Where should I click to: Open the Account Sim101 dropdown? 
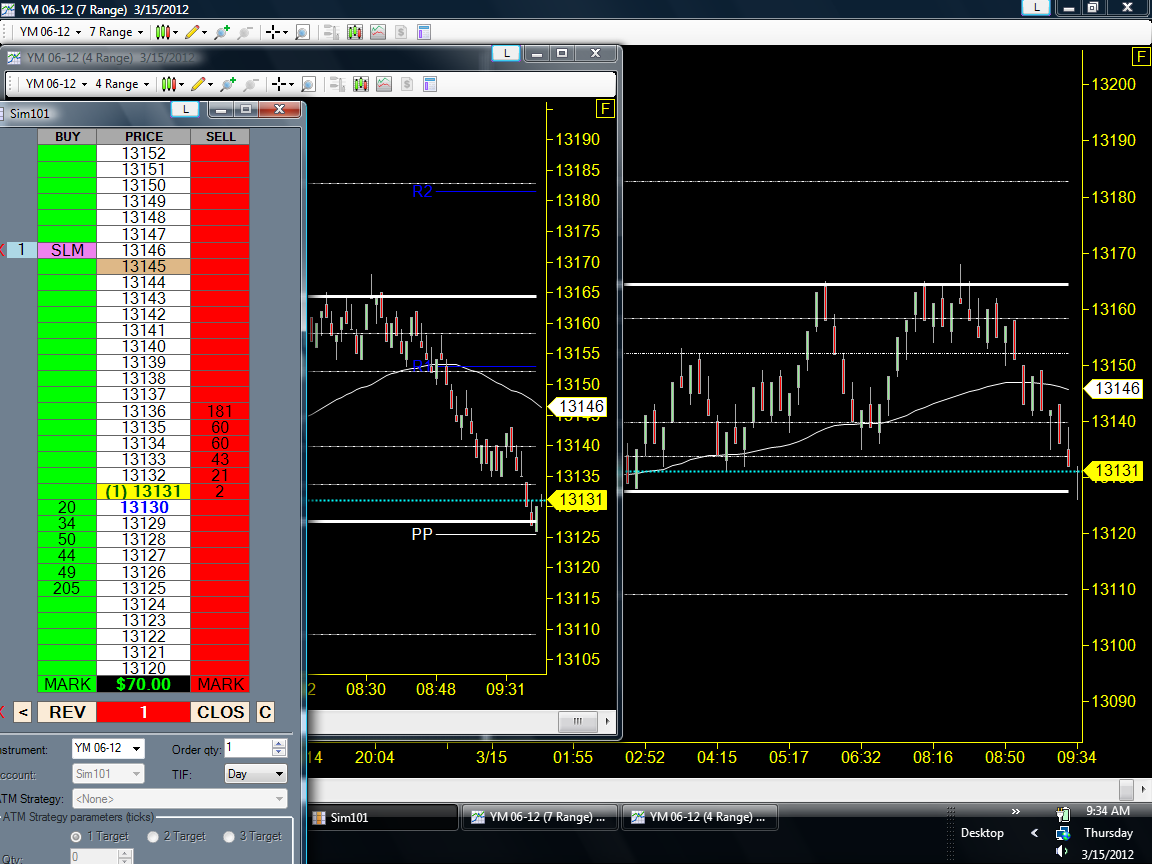pos(108,774)
